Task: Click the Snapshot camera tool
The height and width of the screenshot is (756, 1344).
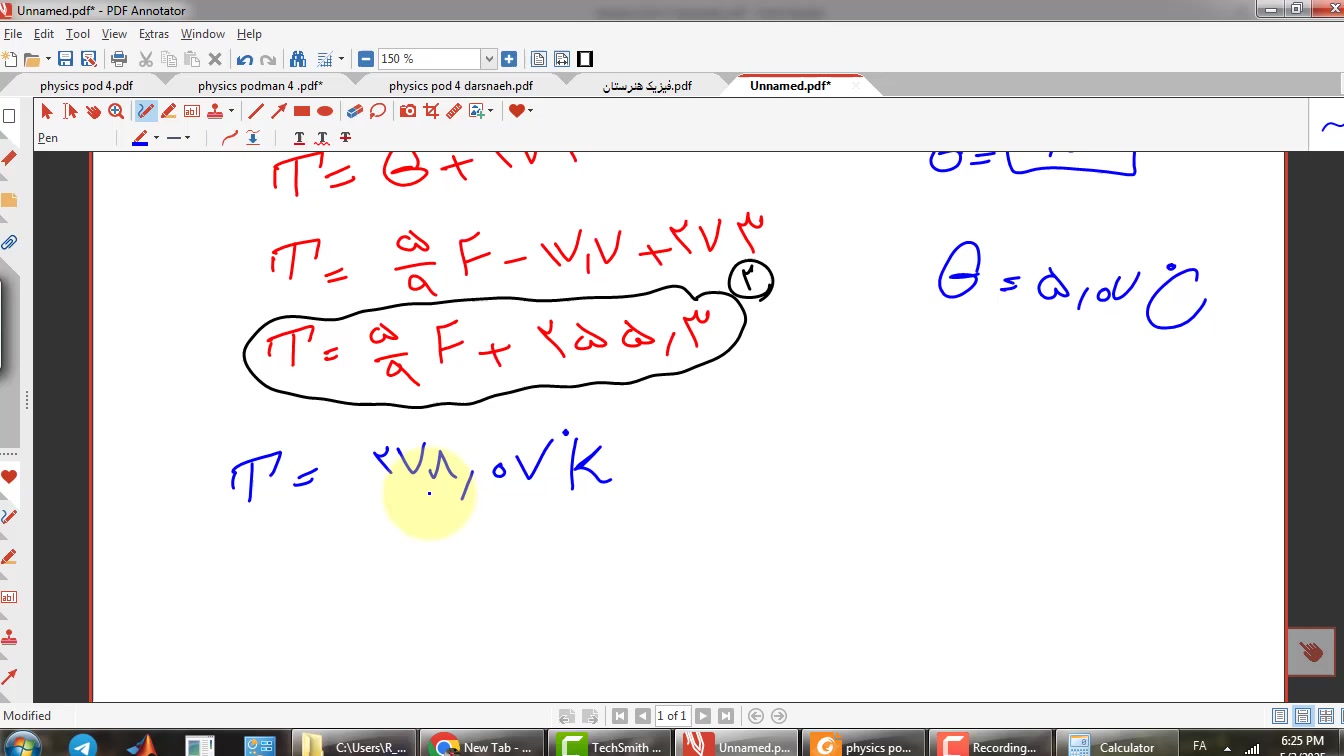Action: pyautogui.click(x=408, y=111)
